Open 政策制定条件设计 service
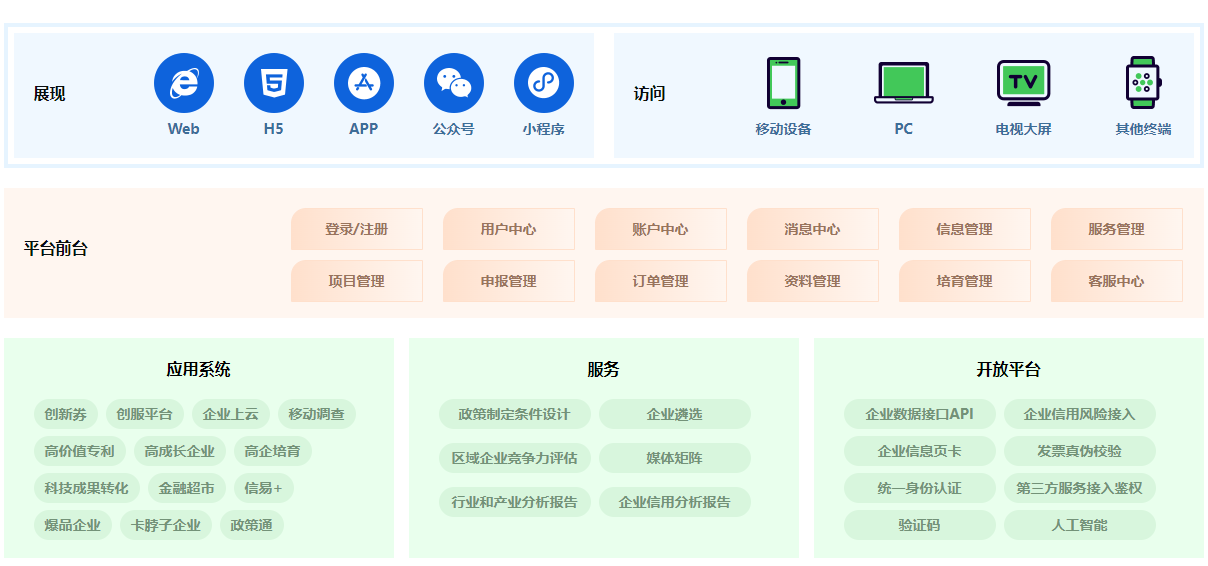 [515, 414]
